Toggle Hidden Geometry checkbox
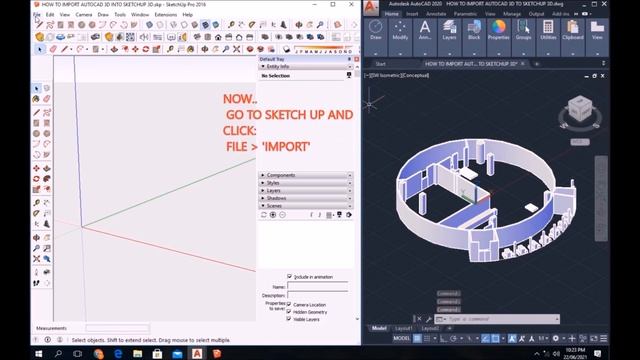 (x=289, y=312)
